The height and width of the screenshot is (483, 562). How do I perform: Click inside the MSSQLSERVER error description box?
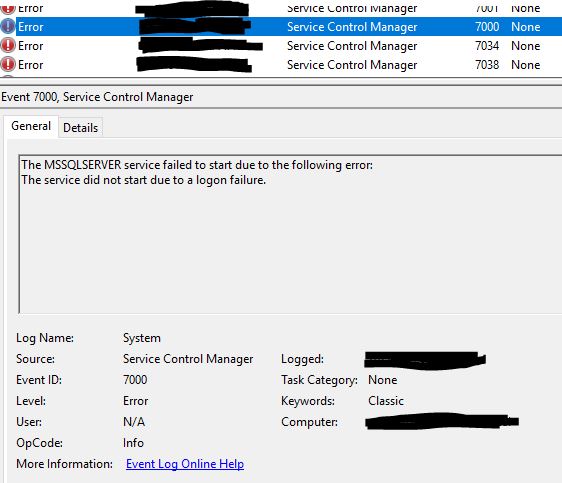[x=290, y=234]
